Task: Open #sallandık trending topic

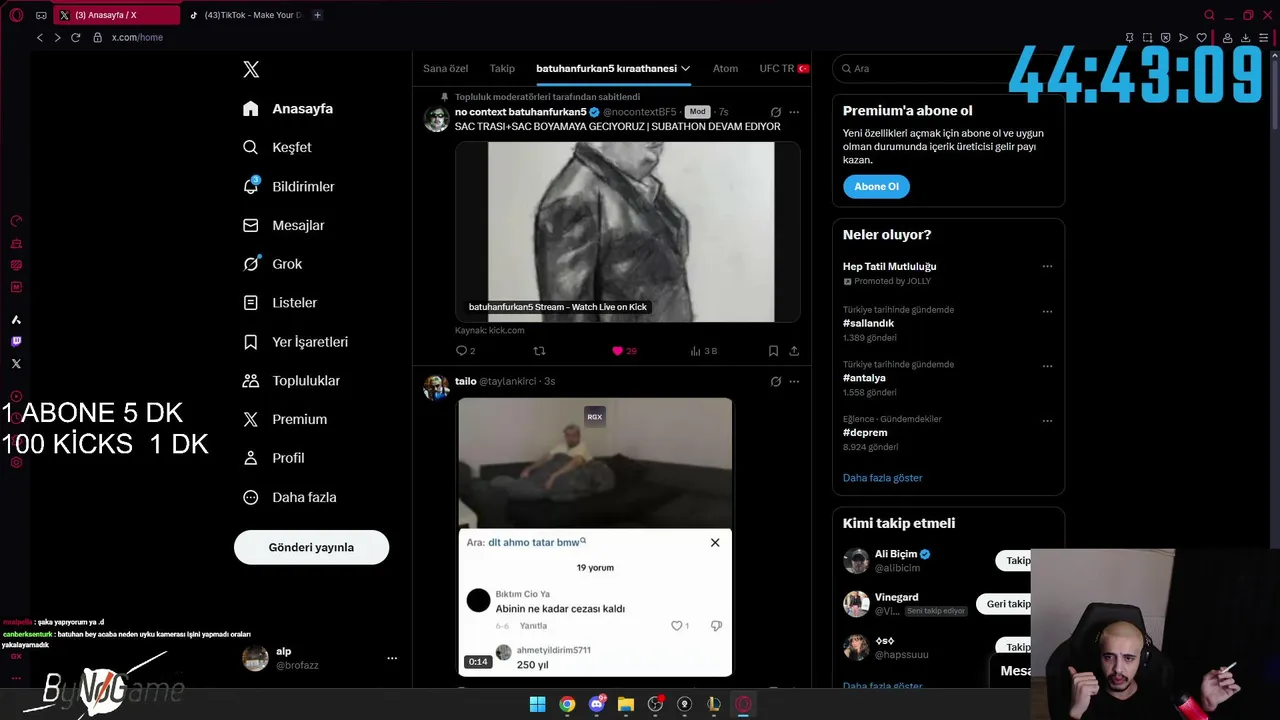Action: coord(868,323)
